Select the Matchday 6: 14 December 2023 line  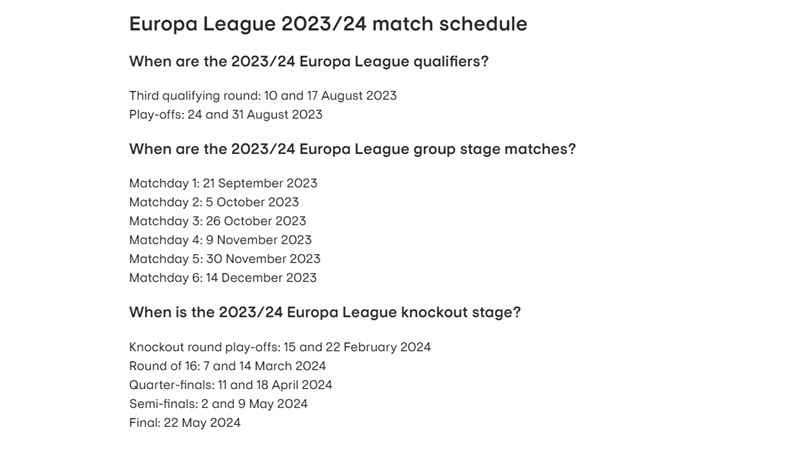click(x=223, y=278)
